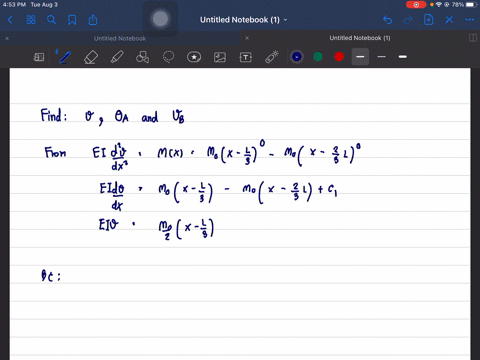Redo the last action
The image size is (480, 360).
coord(408,20)
